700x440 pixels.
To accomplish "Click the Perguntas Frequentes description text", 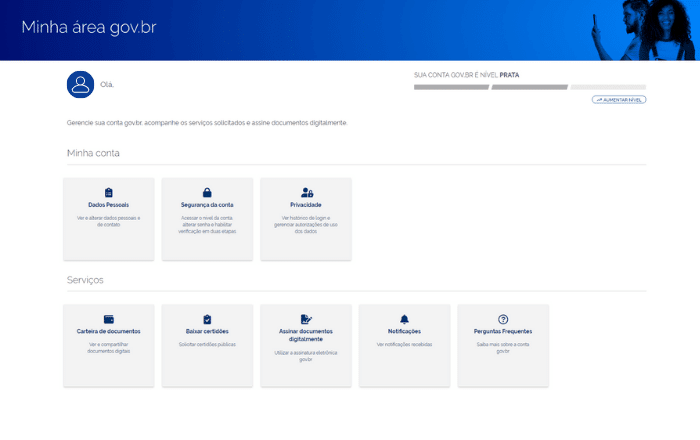I will click(x=503, y=347).
